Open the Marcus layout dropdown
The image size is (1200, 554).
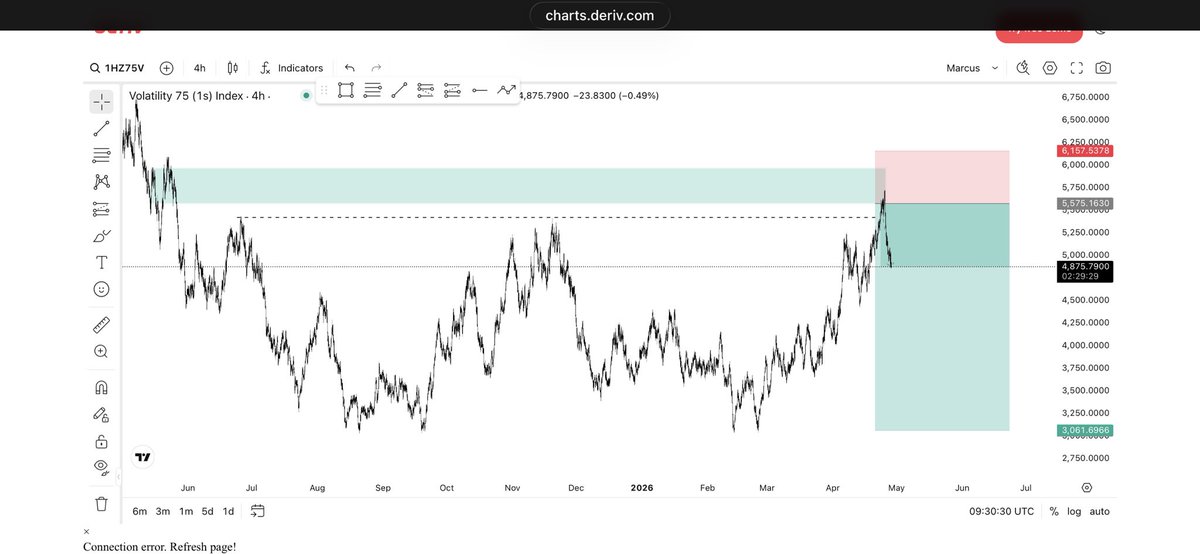[972, 68]
